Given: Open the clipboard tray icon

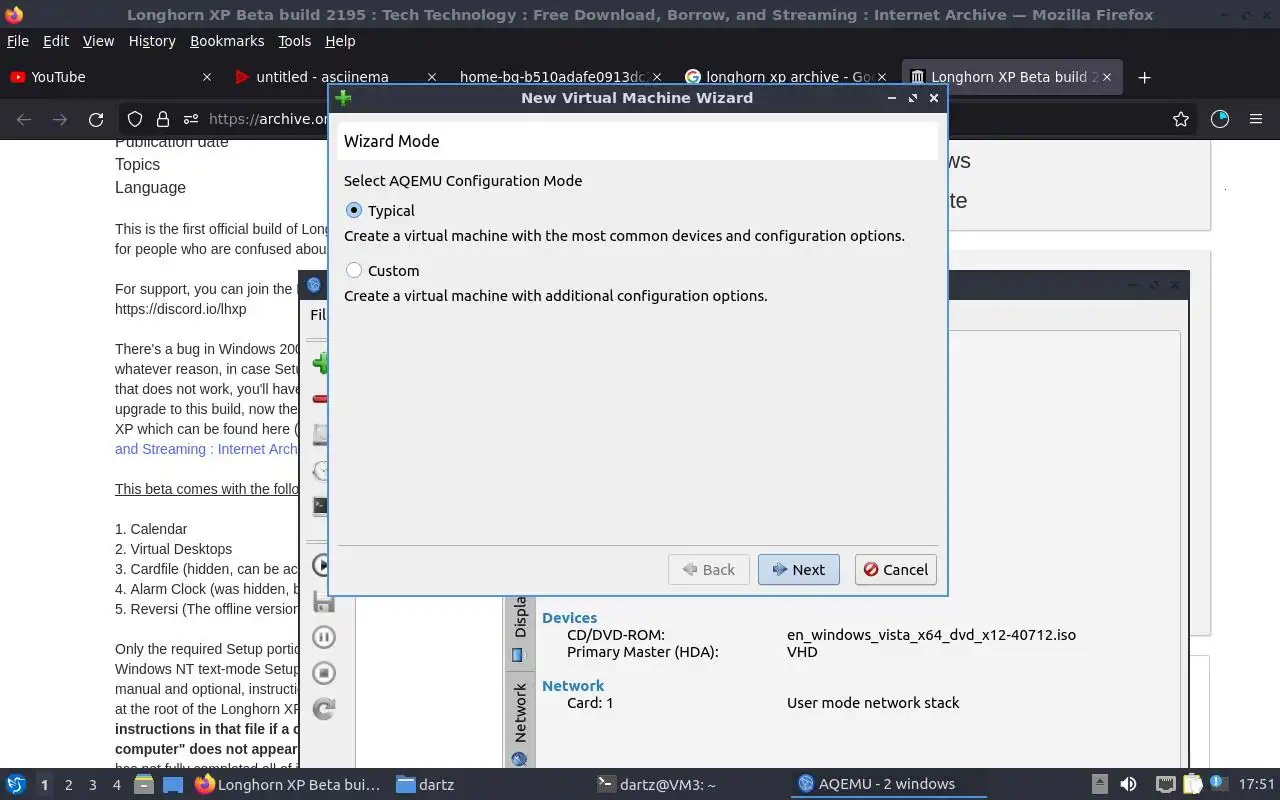Looking at the screenshot, I should [1192, 785].
